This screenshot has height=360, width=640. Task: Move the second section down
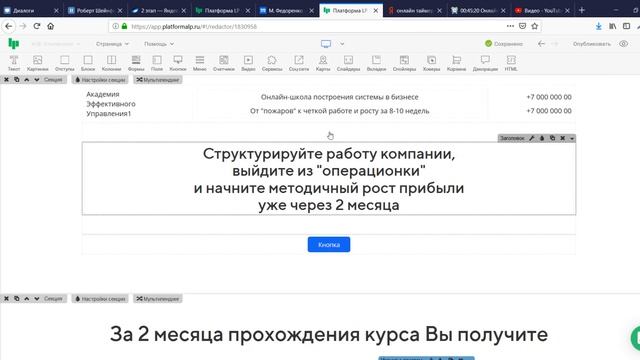37,299
